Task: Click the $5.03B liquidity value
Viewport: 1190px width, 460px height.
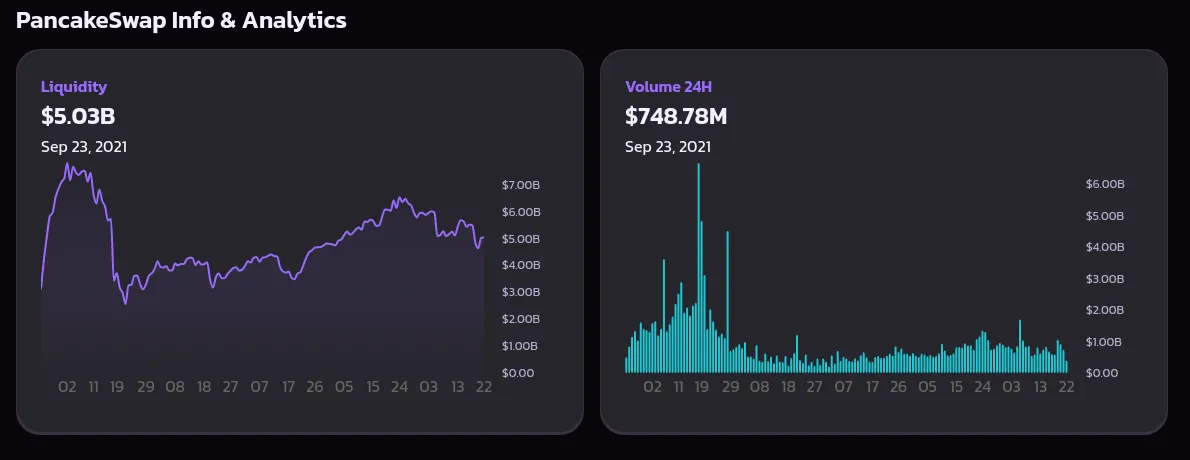Action: pyautogui.click(x=78, y=116)
